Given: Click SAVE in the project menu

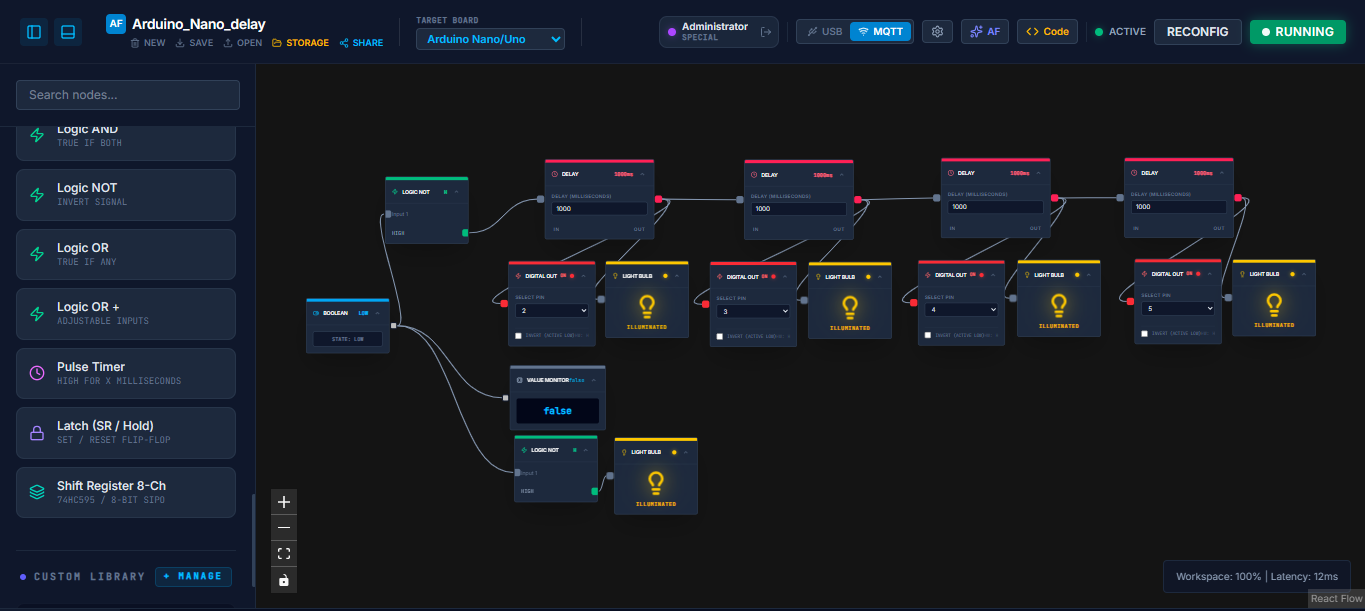Looking at the screenshot, I should point(194,43).
